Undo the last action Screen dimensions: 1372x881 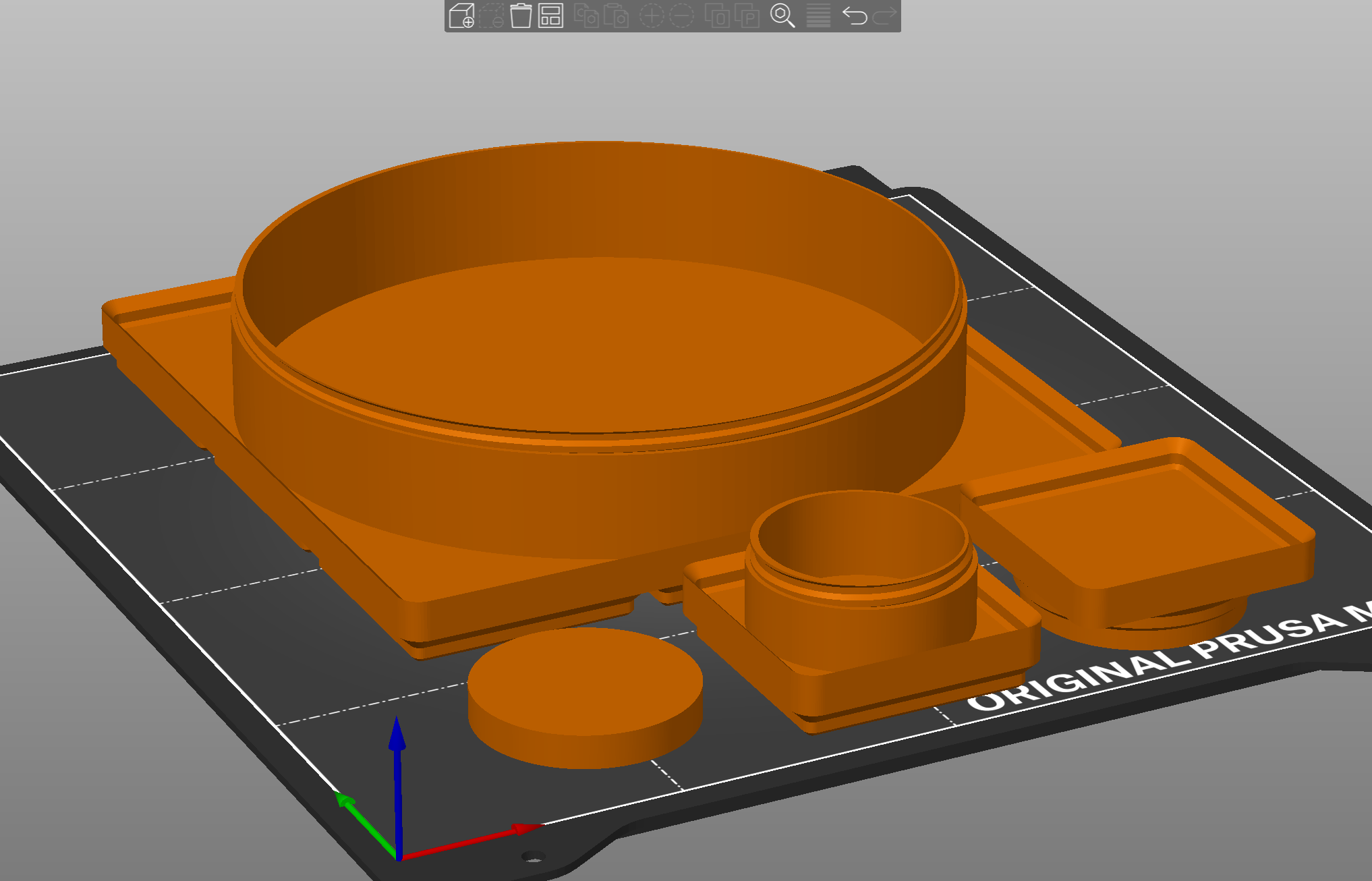pos(855,16)
